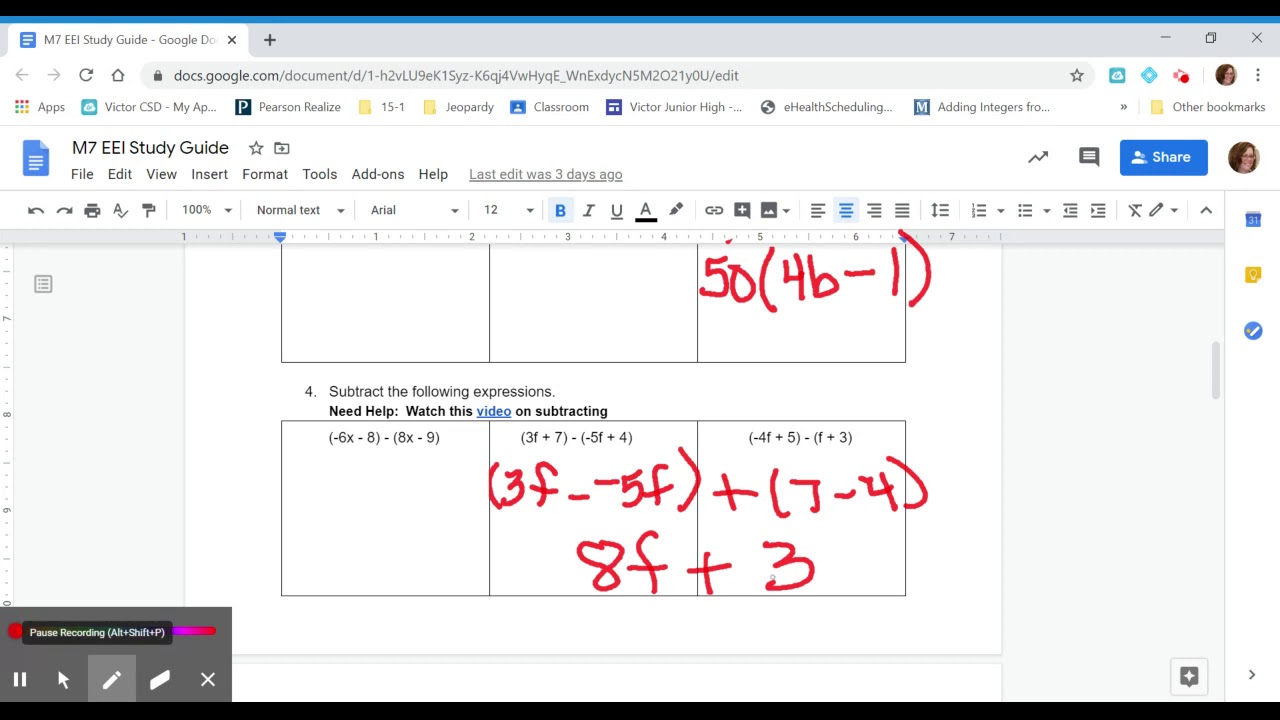
Task: Bookmark this page with star icon
Action: tap(1077, 75)
